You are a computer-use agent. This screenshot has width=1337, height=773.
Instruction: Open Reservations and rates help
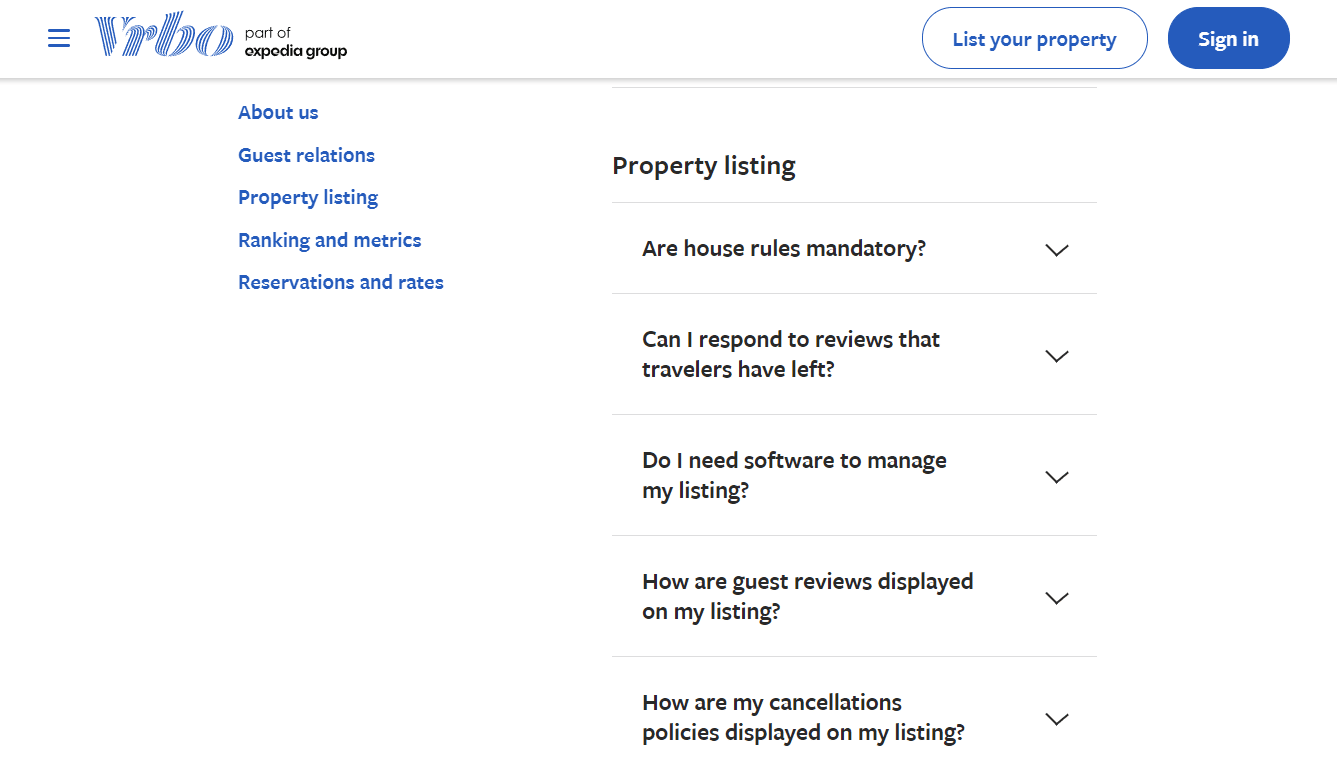pos(340,282)
